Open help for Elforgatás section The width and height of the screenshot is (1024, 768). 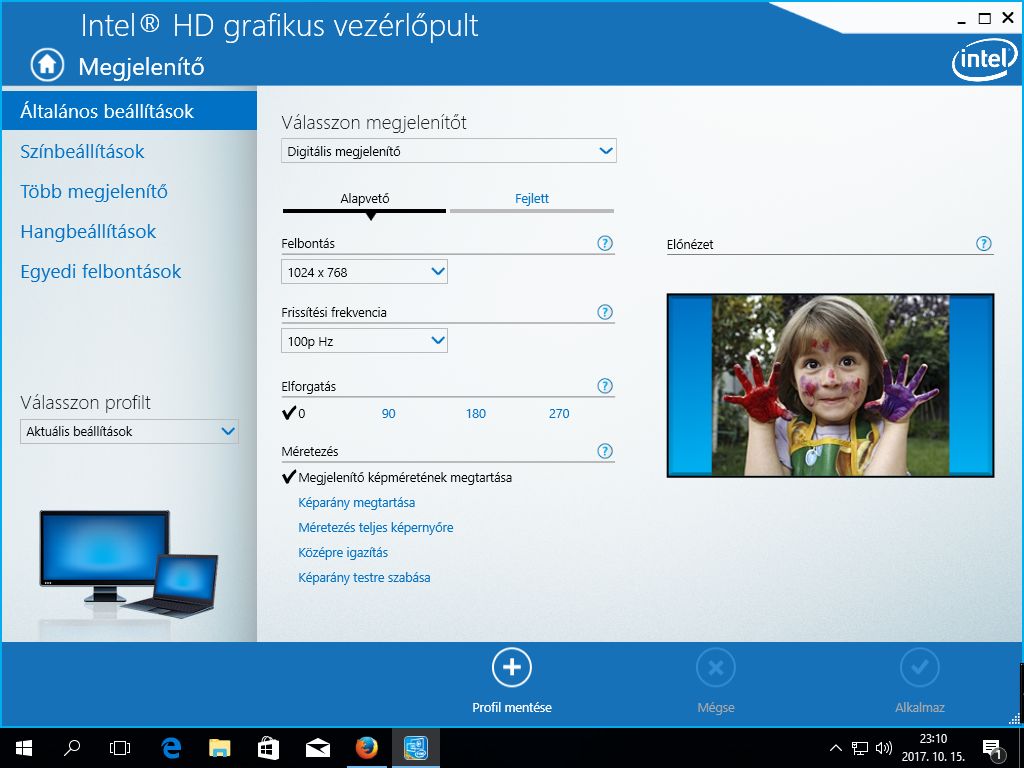tap(605, 386)
